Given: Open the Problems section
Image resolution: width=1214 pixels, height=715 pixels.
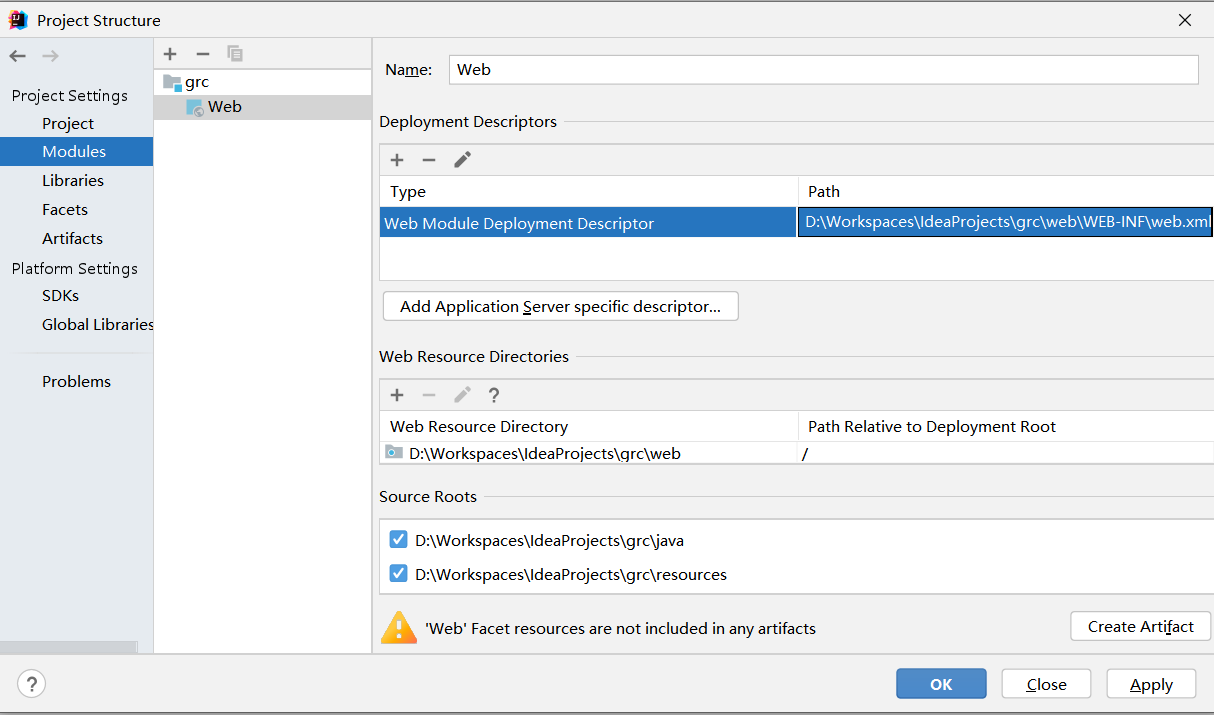Looking at the screenshot, I should tap(76, 382).
